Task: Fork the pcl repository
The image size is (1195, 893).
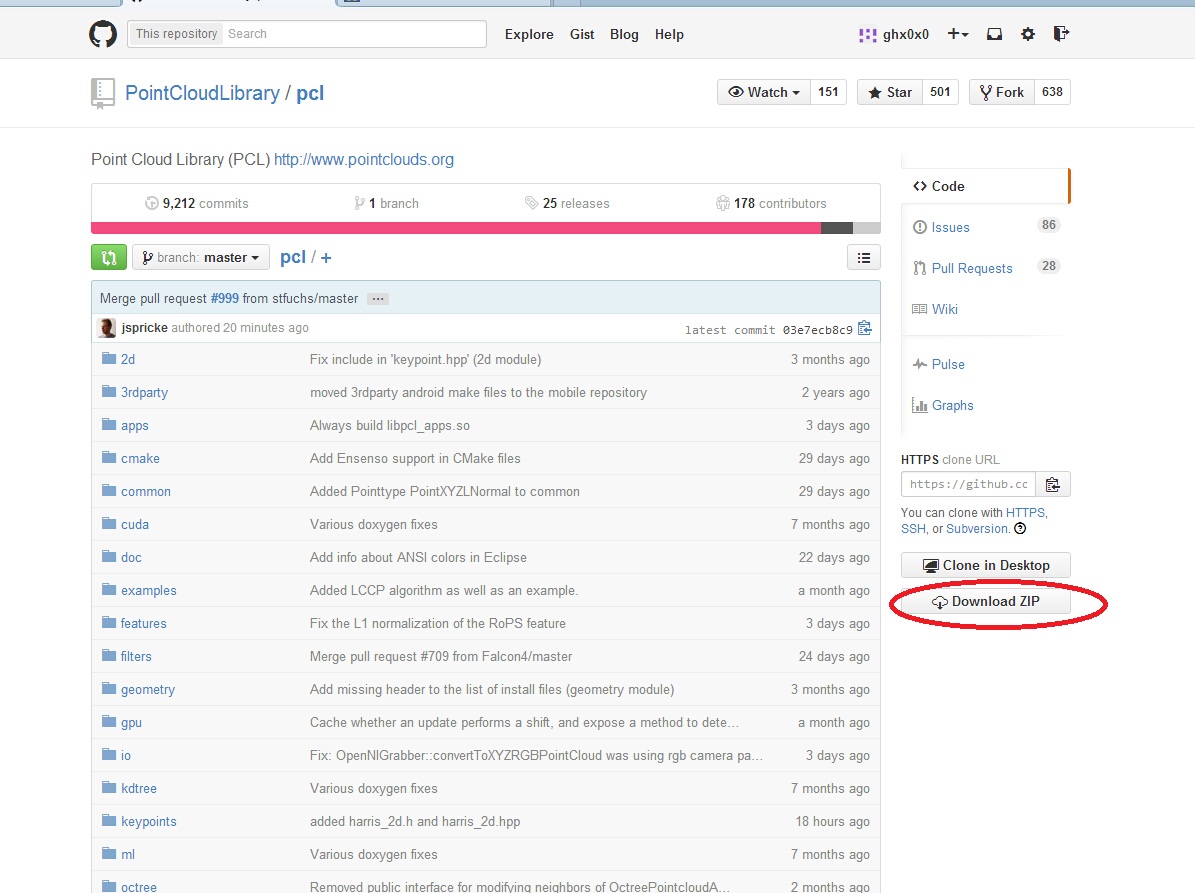Action: click(x=1001, y=92)
